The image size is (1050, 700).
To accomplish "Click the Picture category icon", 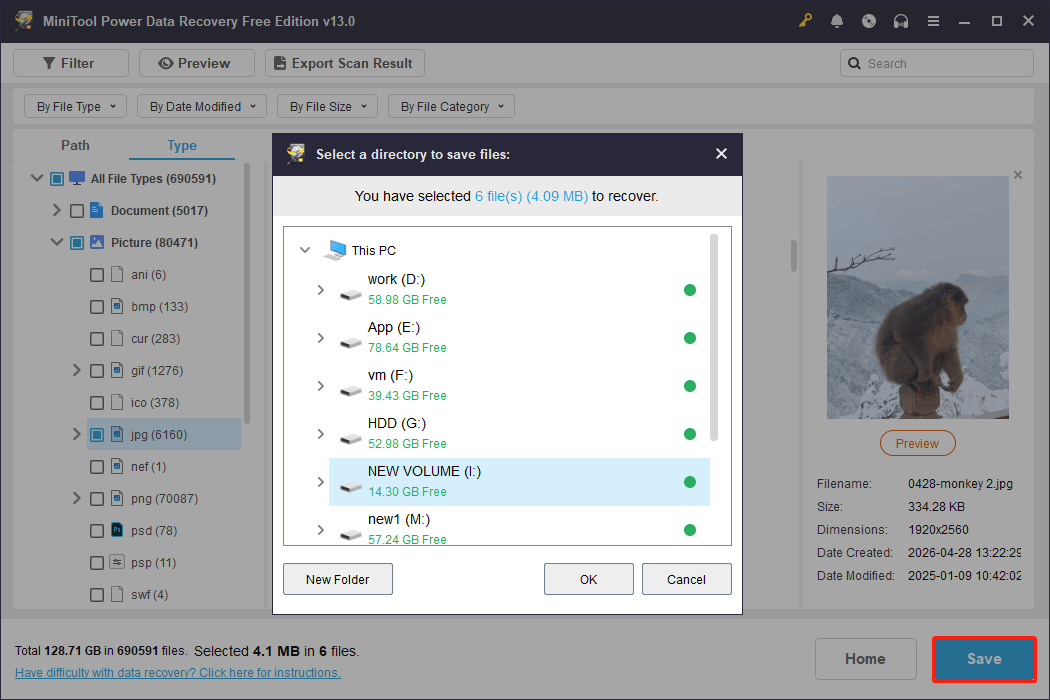I will [x=97, y=242].
